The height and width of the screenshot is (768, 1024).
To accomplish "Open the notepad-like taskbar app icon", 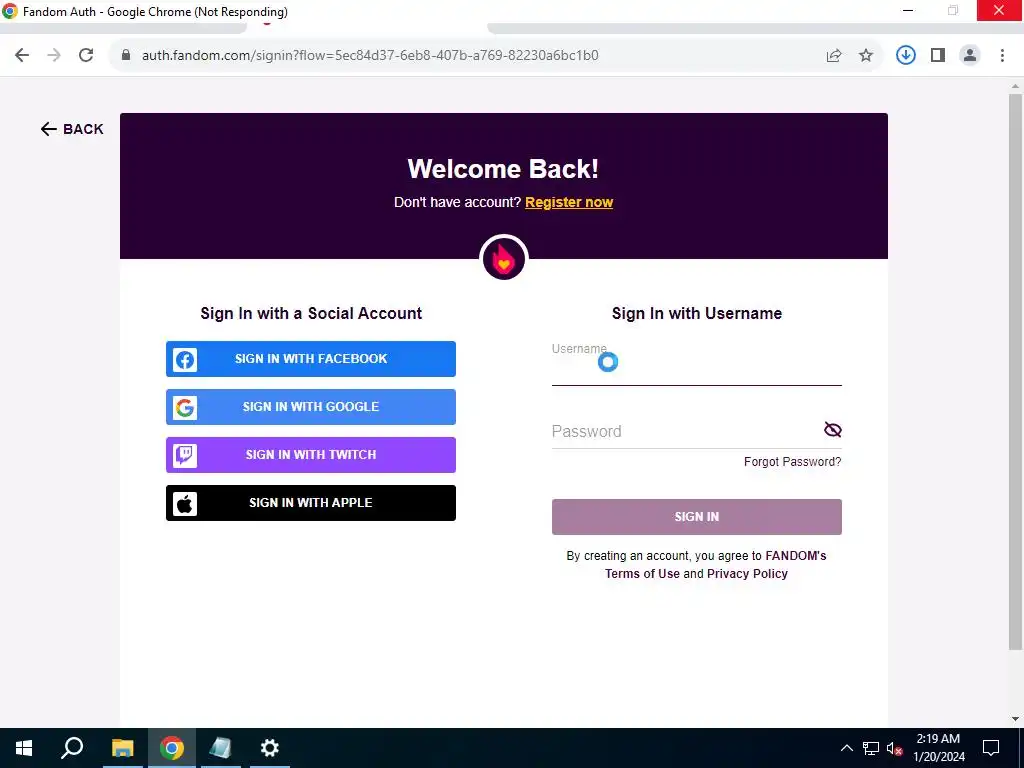I will tap(221, 748).
